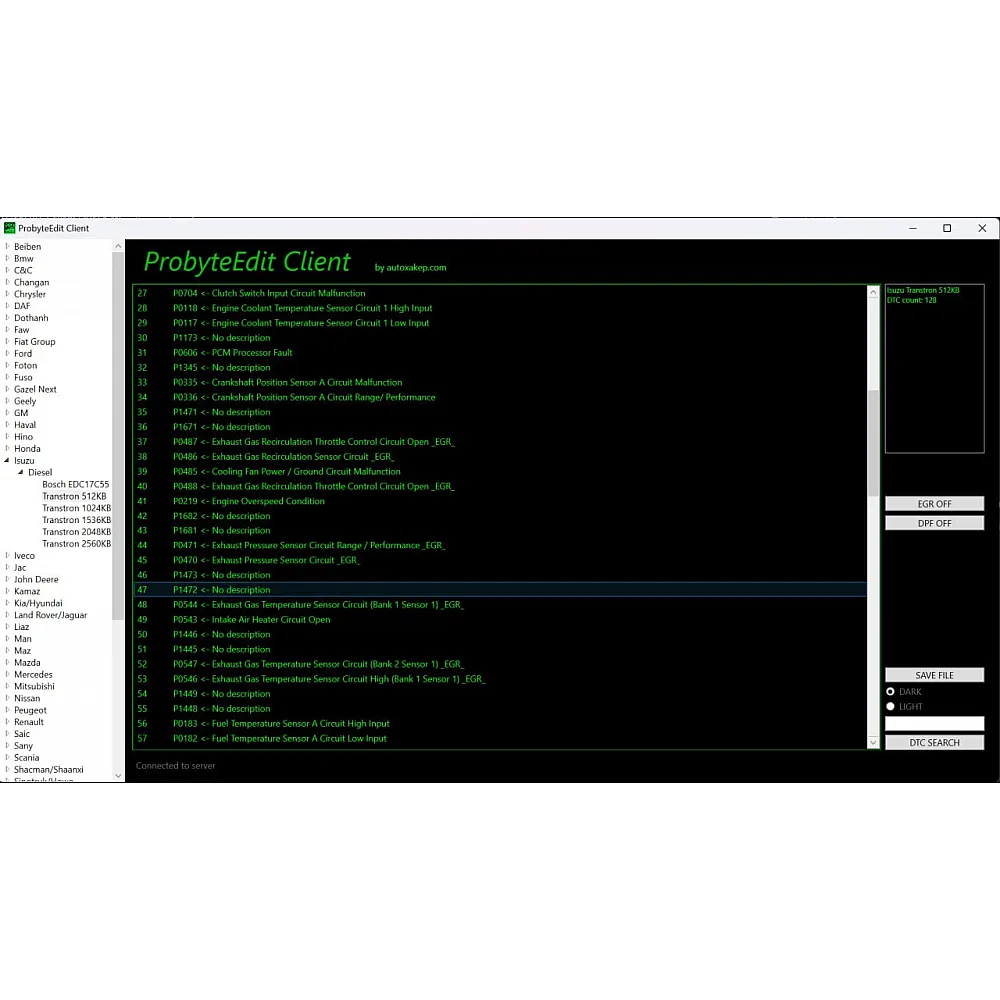Collapse the Diesel subtree under Isuzu

pyautogui.click(x=21, y=473)
